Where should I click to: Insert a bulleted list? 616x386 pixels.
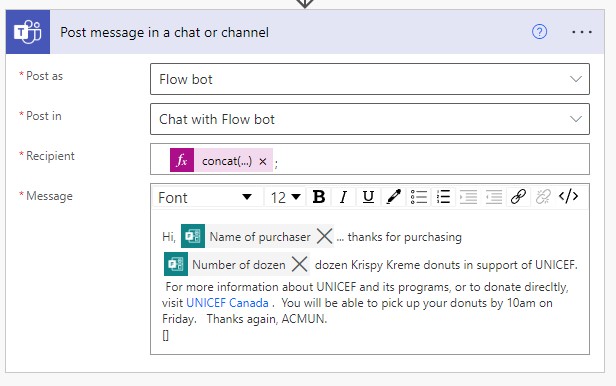pyautogui.click(x=418, y=197)
